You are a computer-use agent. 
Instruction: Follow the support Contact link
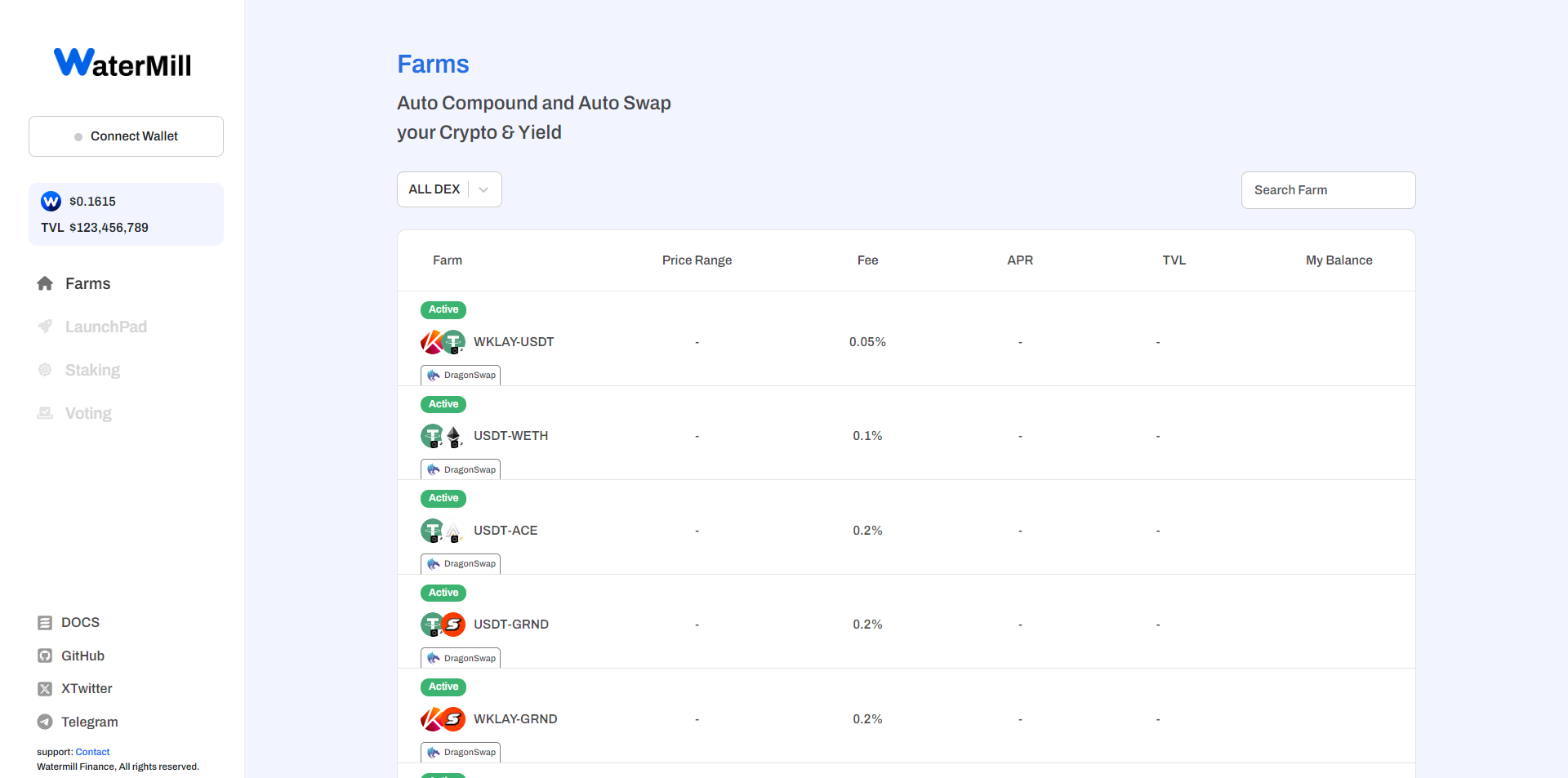[x=92, y=752]
